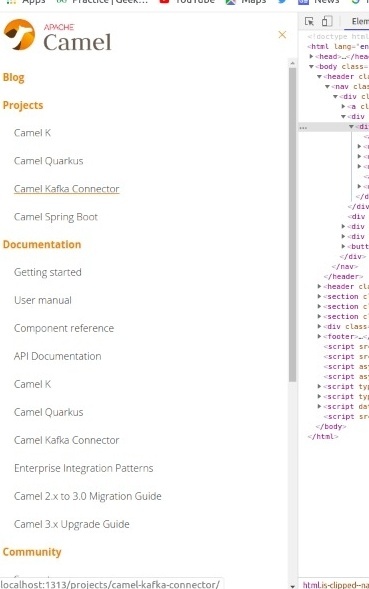Collapse the highlighted div node in DevTools
The height and width of the screenshot is (589, 369).
click(351, 127)
